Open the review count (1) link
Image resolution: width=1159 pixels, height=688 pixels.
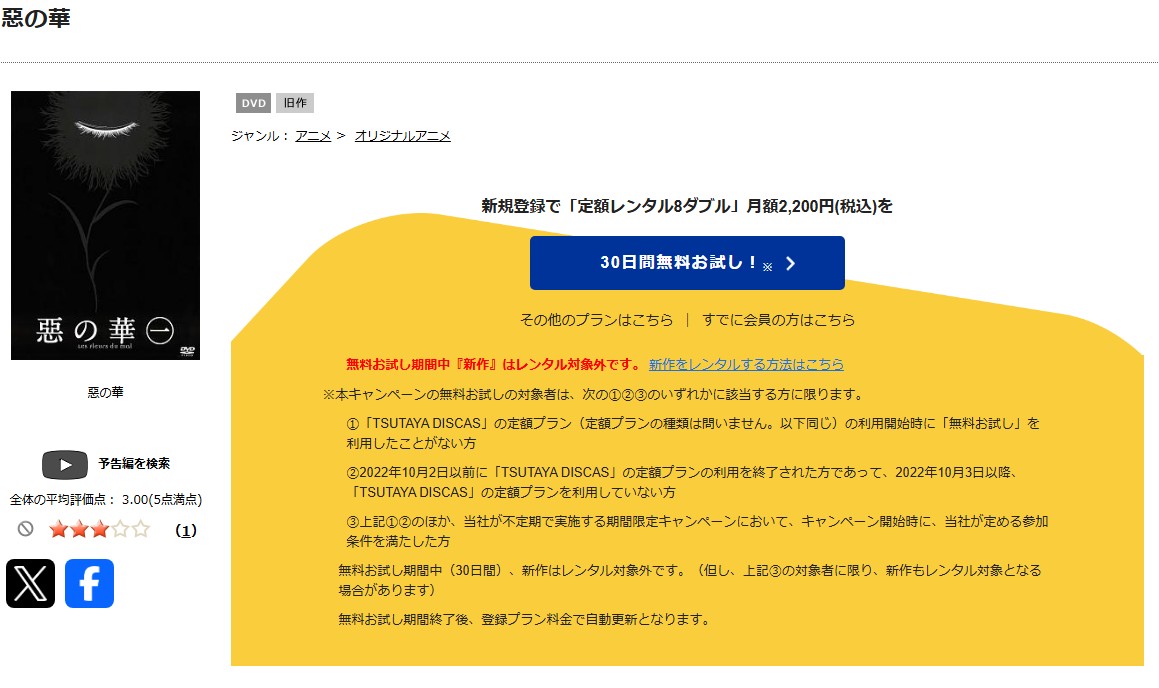click(186, 531)
